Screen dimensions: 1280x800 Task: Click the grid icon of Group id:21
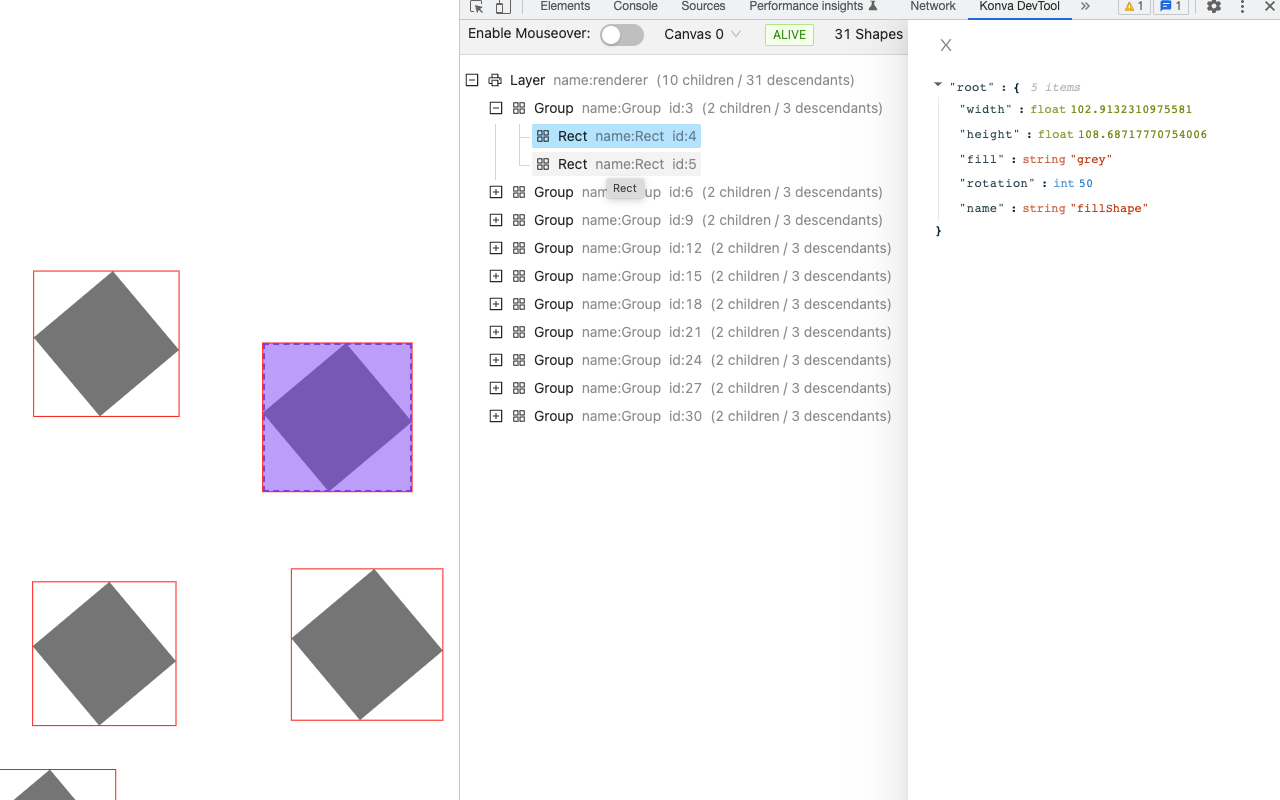click(x=519, y=332)
